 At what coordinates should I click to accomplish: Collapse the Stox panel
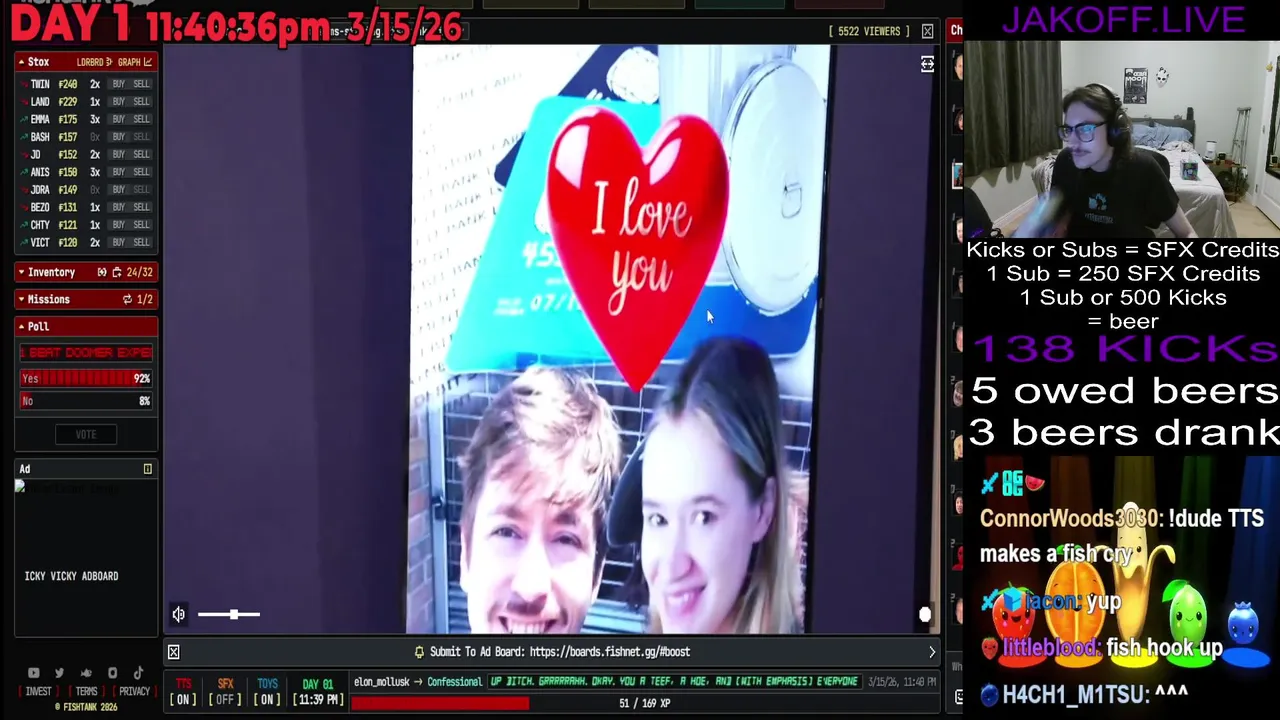21,62
